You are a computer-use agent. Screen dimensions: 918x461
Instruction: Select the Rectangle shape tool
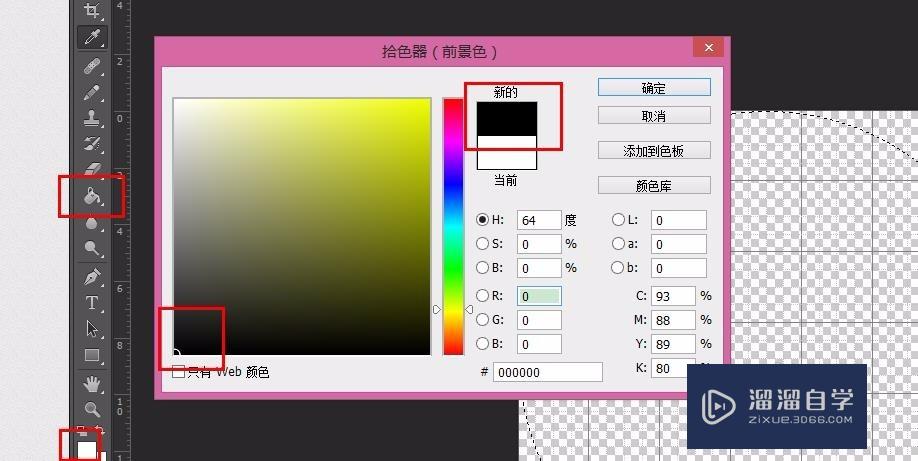point(92,355)
